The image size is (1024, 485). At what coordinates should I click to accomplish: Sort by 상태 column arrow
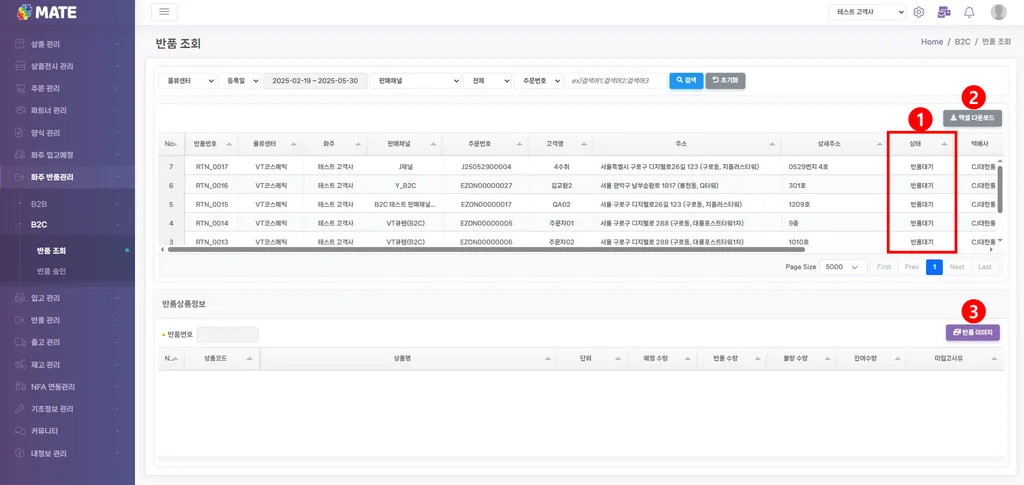point(944,144)
